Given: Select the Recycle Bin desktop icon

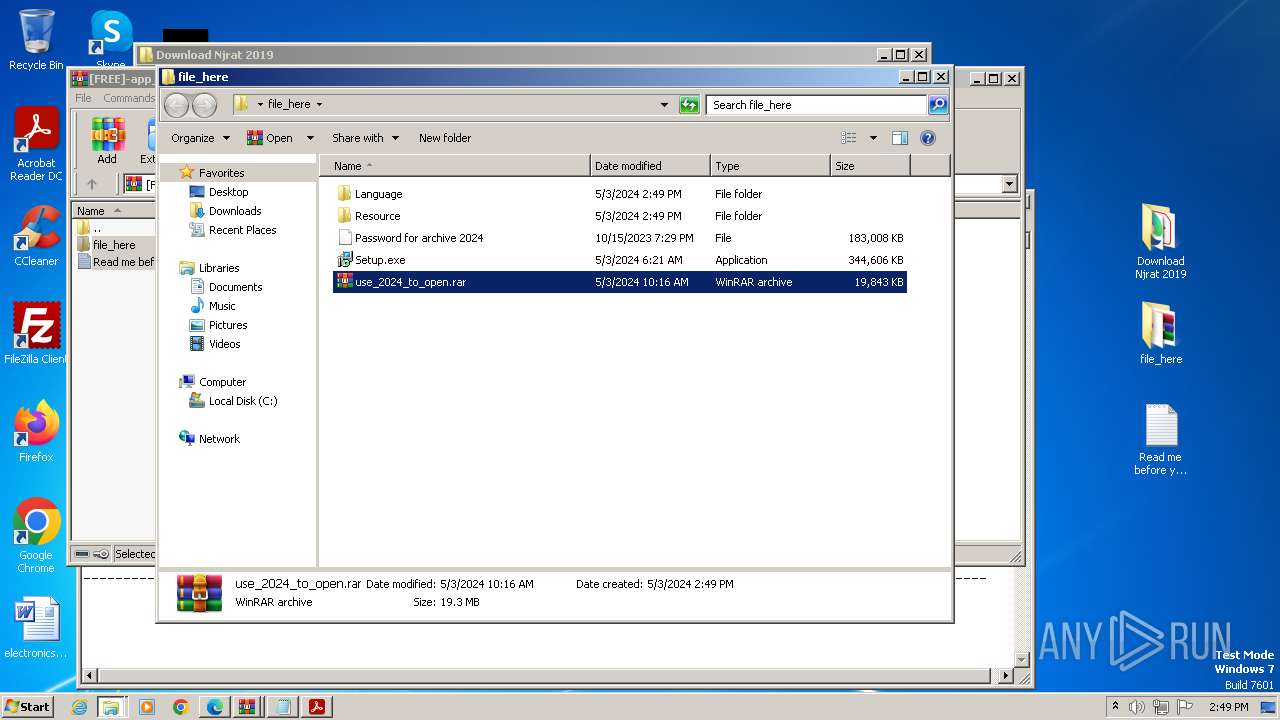Looking at the screenshot, I should (36, 40).
